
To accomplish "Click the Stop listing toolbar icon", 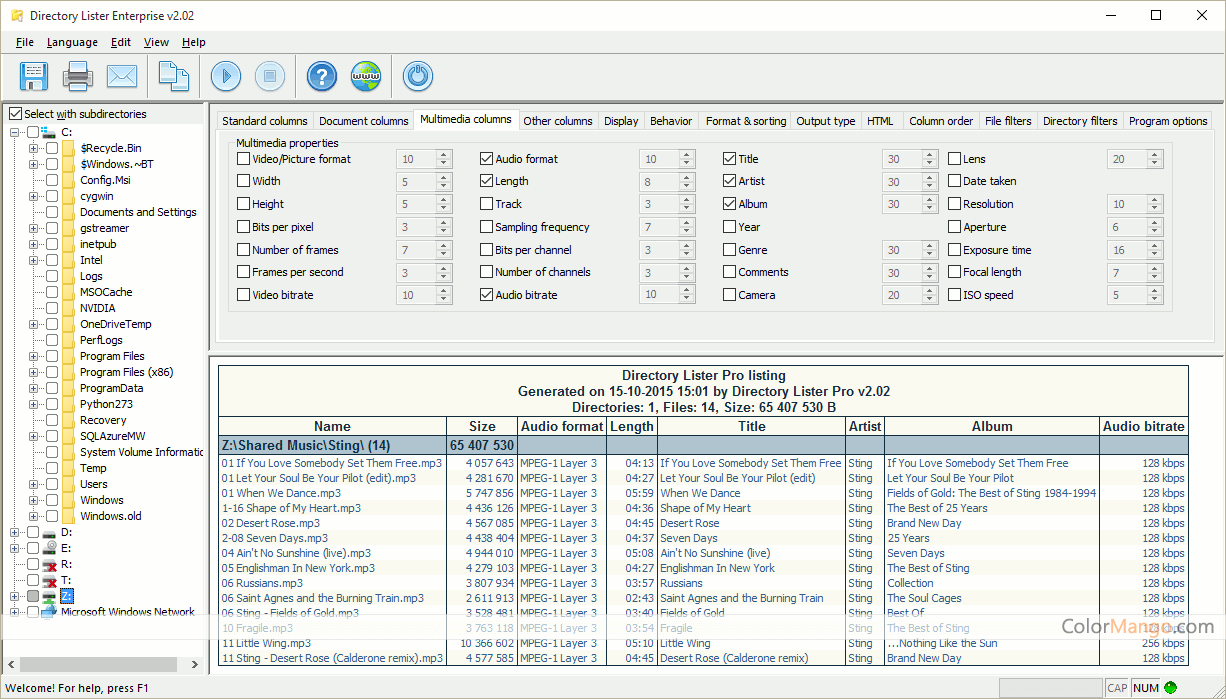I will 270,76.
